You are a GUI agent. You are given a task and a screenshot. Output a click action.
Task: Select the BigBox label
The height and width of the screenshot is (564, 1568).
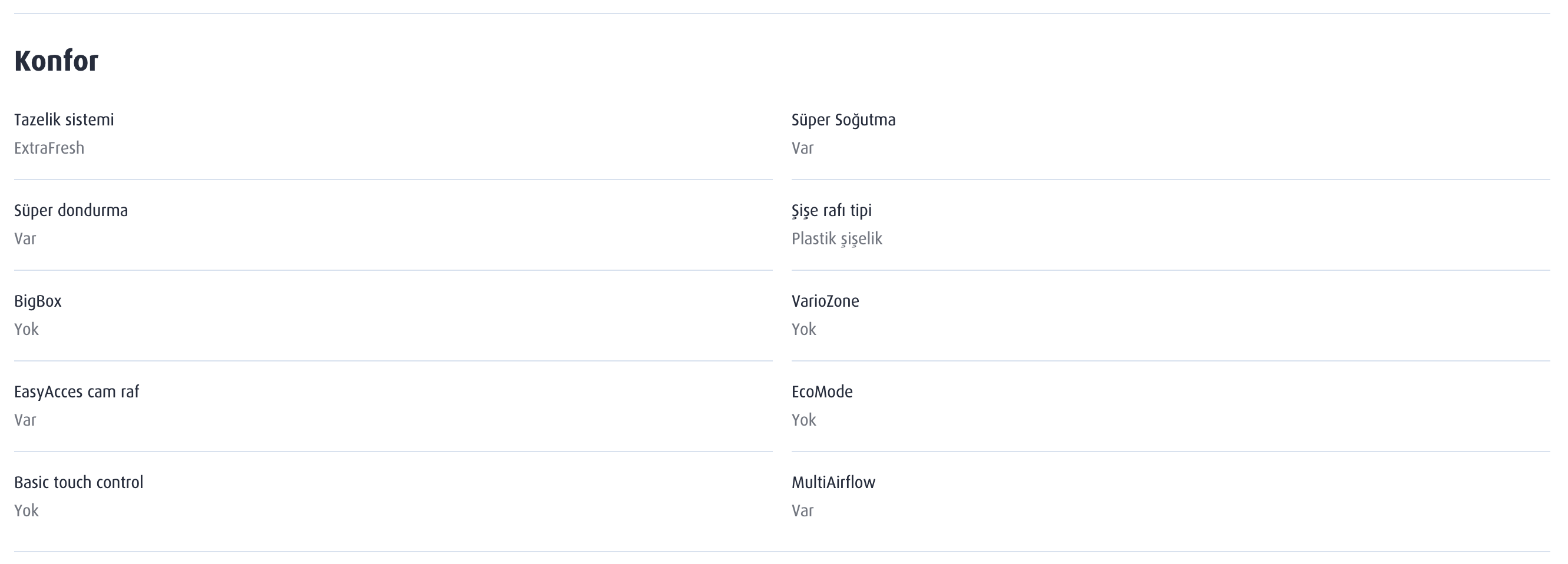(38, 302)
